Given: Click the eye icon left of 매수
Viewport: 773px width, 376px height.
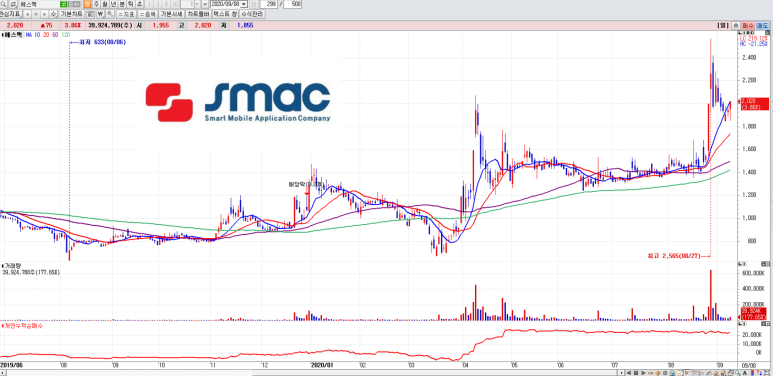Looking at the screenshot, I should pos(736,26).
